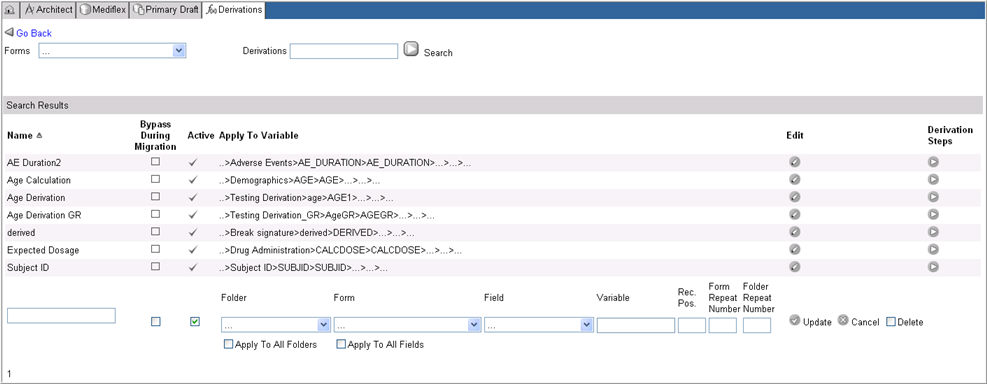Image resolution: width=987 pixels, height=384 pixels.
Task: Edit the Age Calculation derivation
Action: (794, 179)
